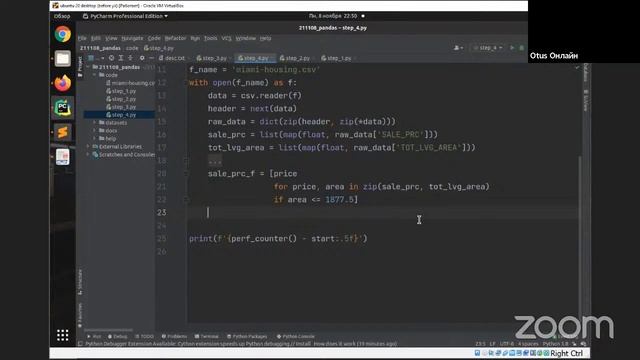Place cursor on empty line 24

tap(383, 225)
